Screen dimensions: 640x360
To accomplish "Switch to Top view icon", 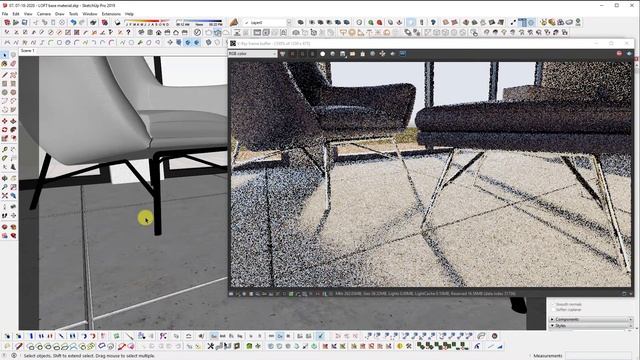I will pyautogui.click(x=150, y=32).
